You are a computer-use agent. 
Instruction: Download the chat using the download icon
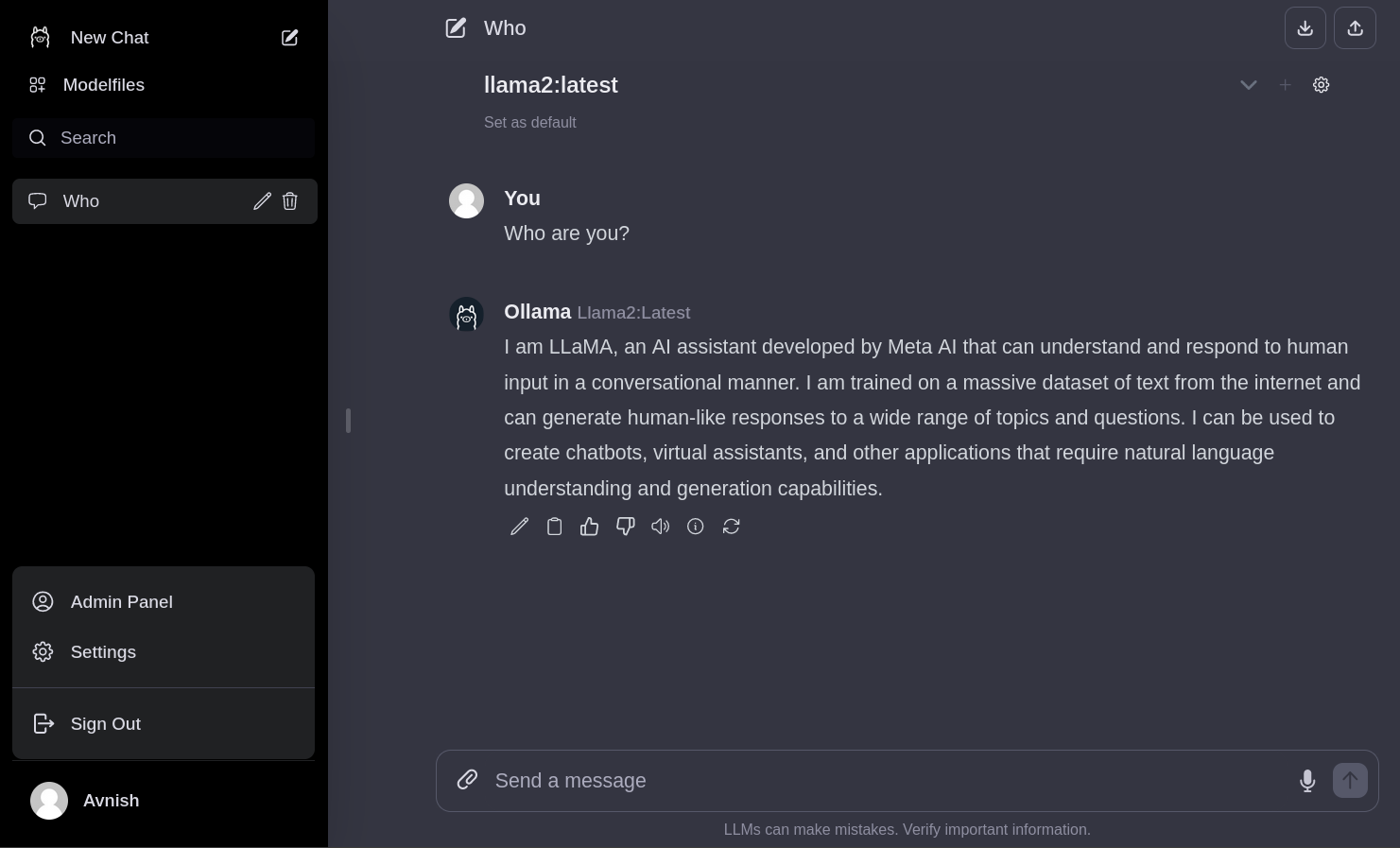(1305, 28)
